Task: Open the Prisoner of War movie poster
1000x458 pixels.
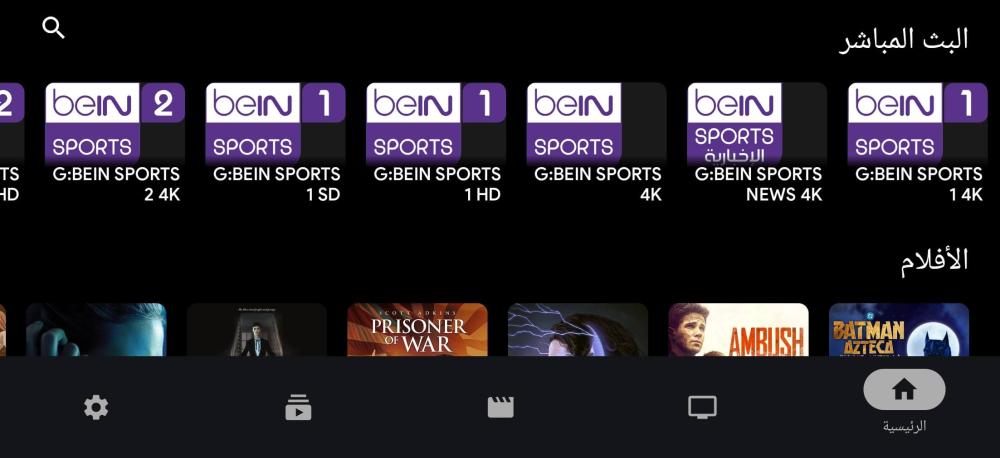Action: (x=417, y=330)
